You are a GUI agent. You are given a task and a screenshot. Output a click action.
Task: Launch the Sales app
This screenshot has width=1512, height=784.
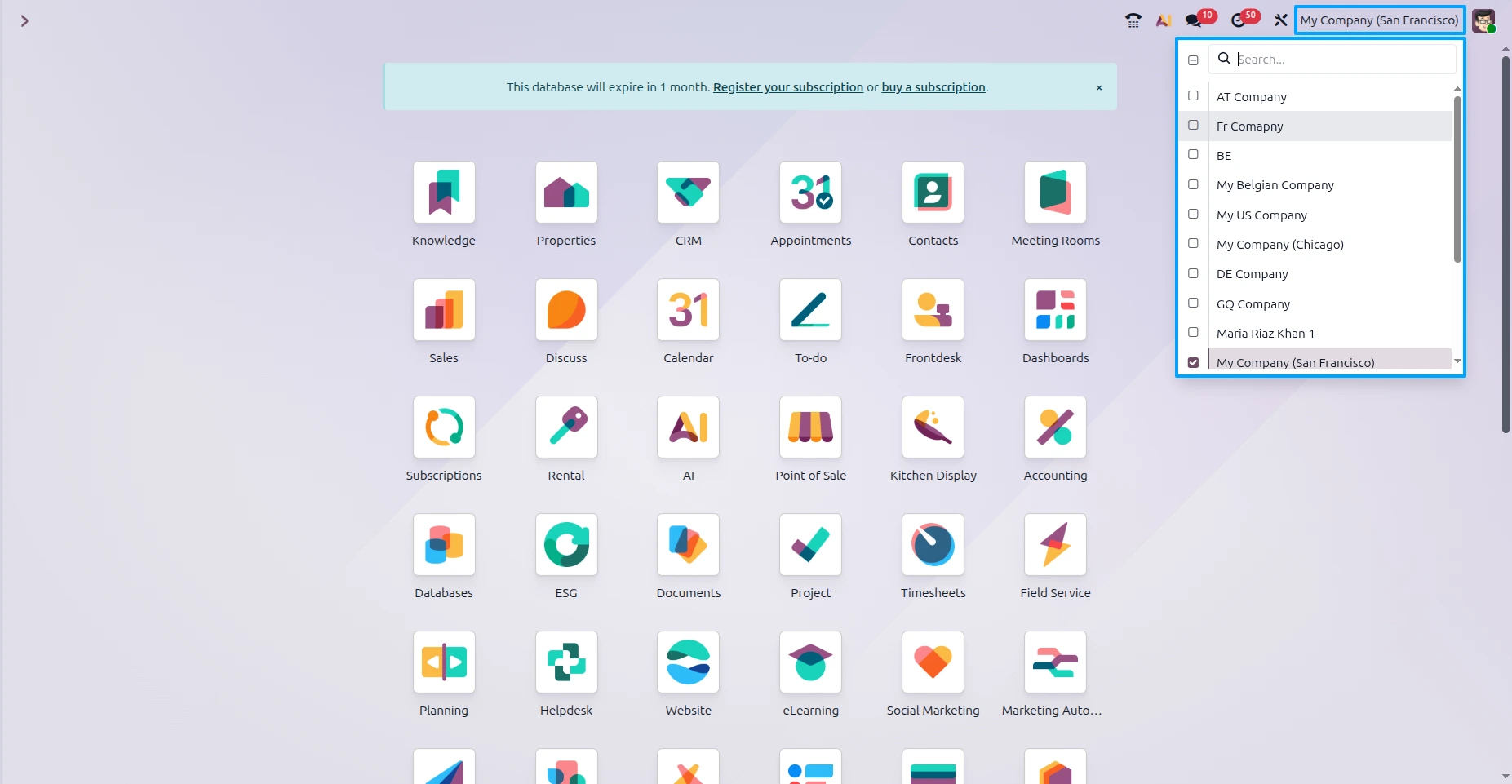(x=444, y=310)
